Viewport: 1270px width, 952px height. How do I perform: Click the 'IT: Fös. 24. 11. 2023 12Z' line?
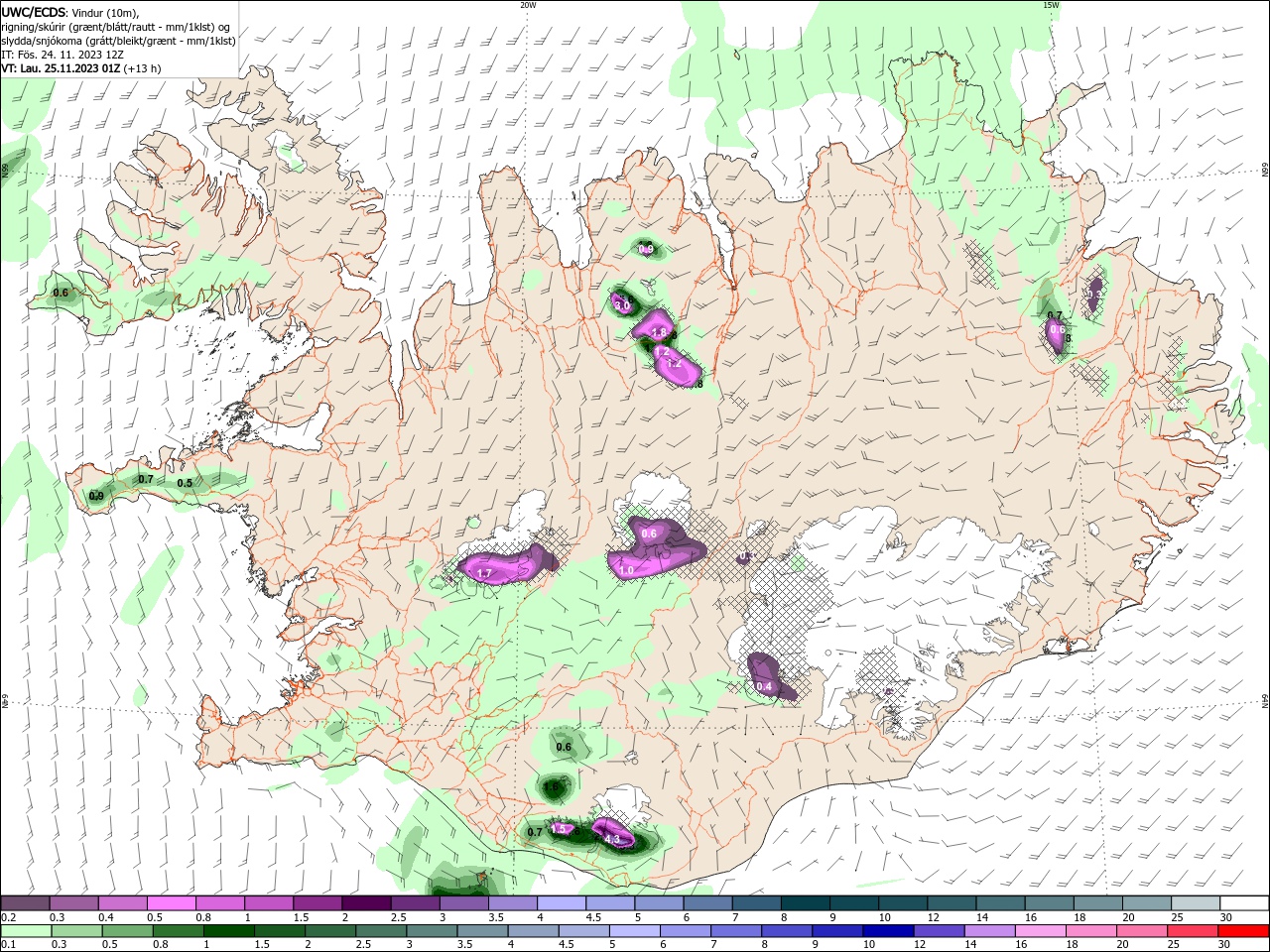coord(63,55)
